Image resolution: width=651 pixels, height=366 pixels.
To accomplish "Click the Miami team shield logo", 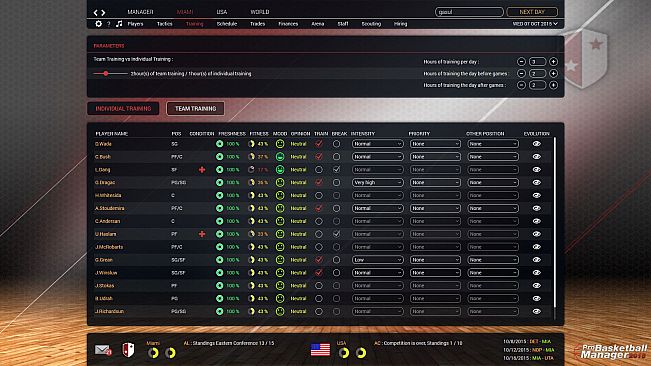I will point(128,349).
